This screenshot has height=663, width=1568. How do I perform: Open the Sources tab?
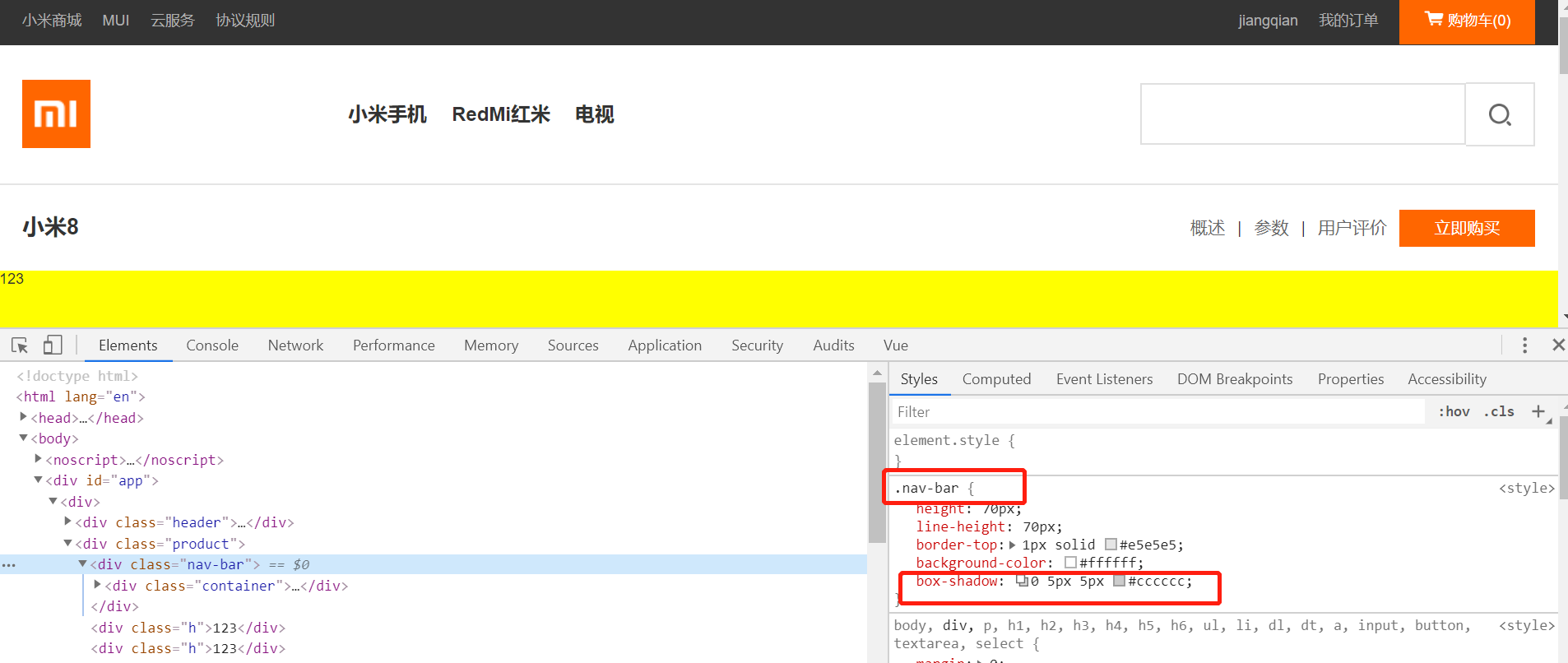573,345
